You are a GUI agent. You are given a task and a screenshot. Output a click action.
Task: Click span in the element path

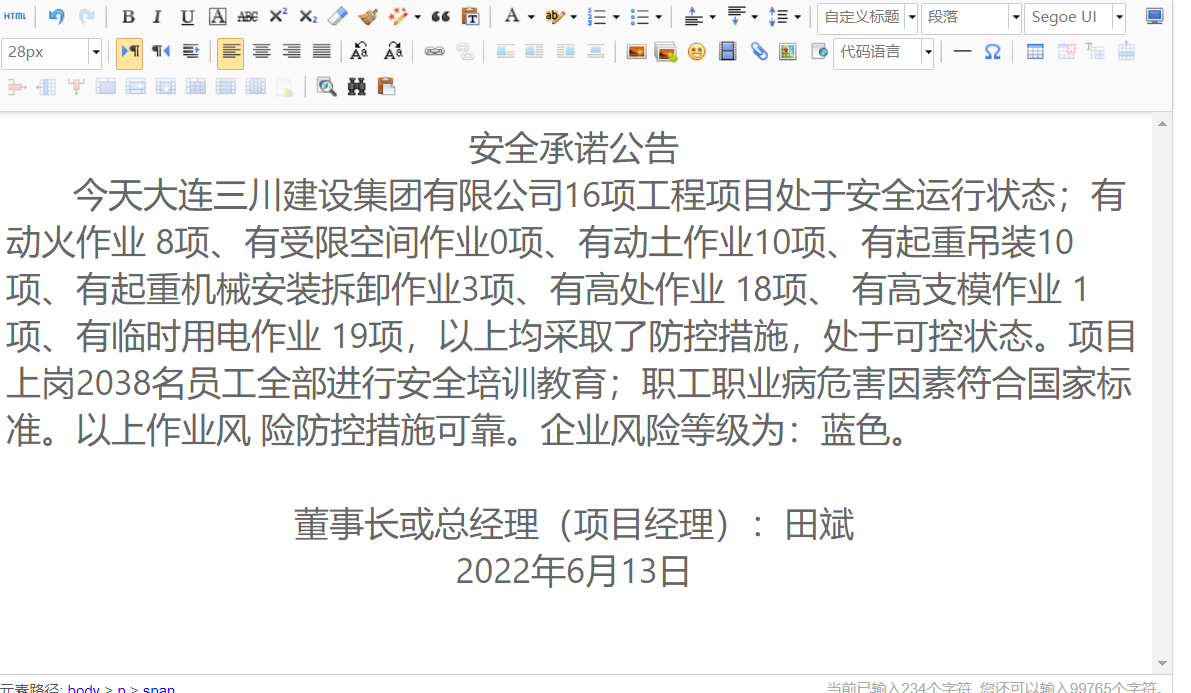159,688
